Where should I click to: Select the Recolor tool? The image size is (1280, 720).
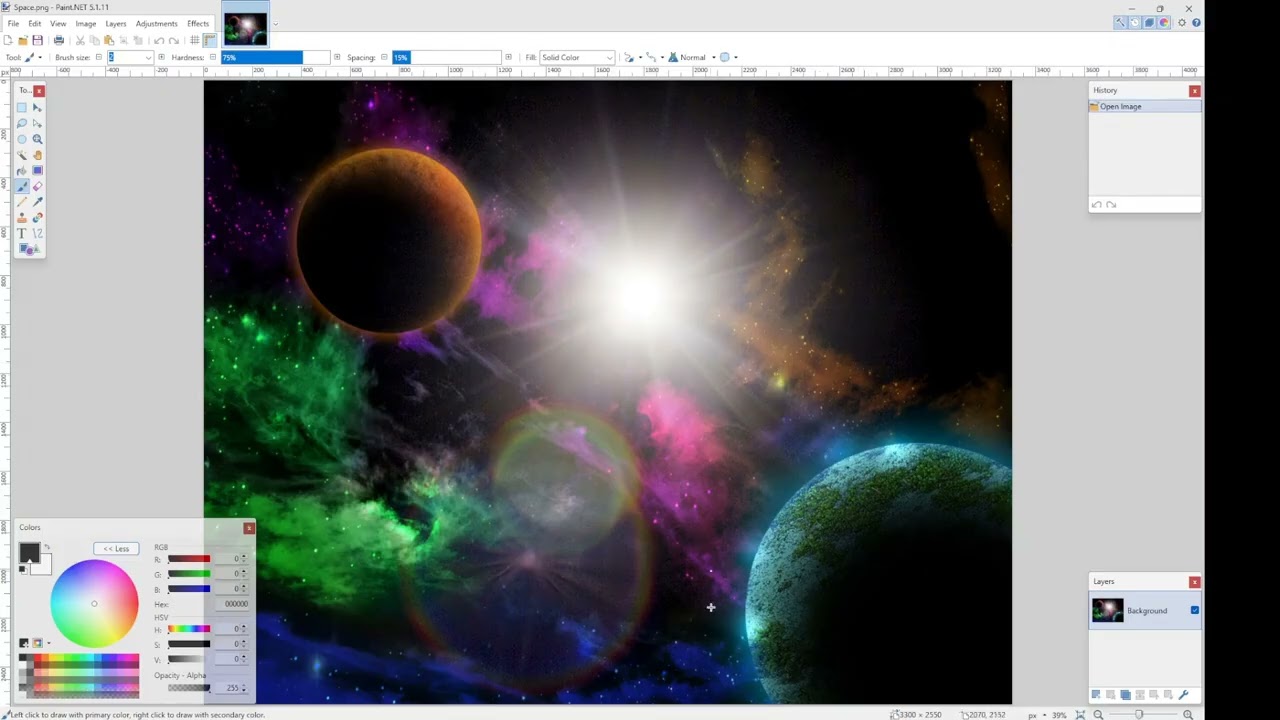37,217
